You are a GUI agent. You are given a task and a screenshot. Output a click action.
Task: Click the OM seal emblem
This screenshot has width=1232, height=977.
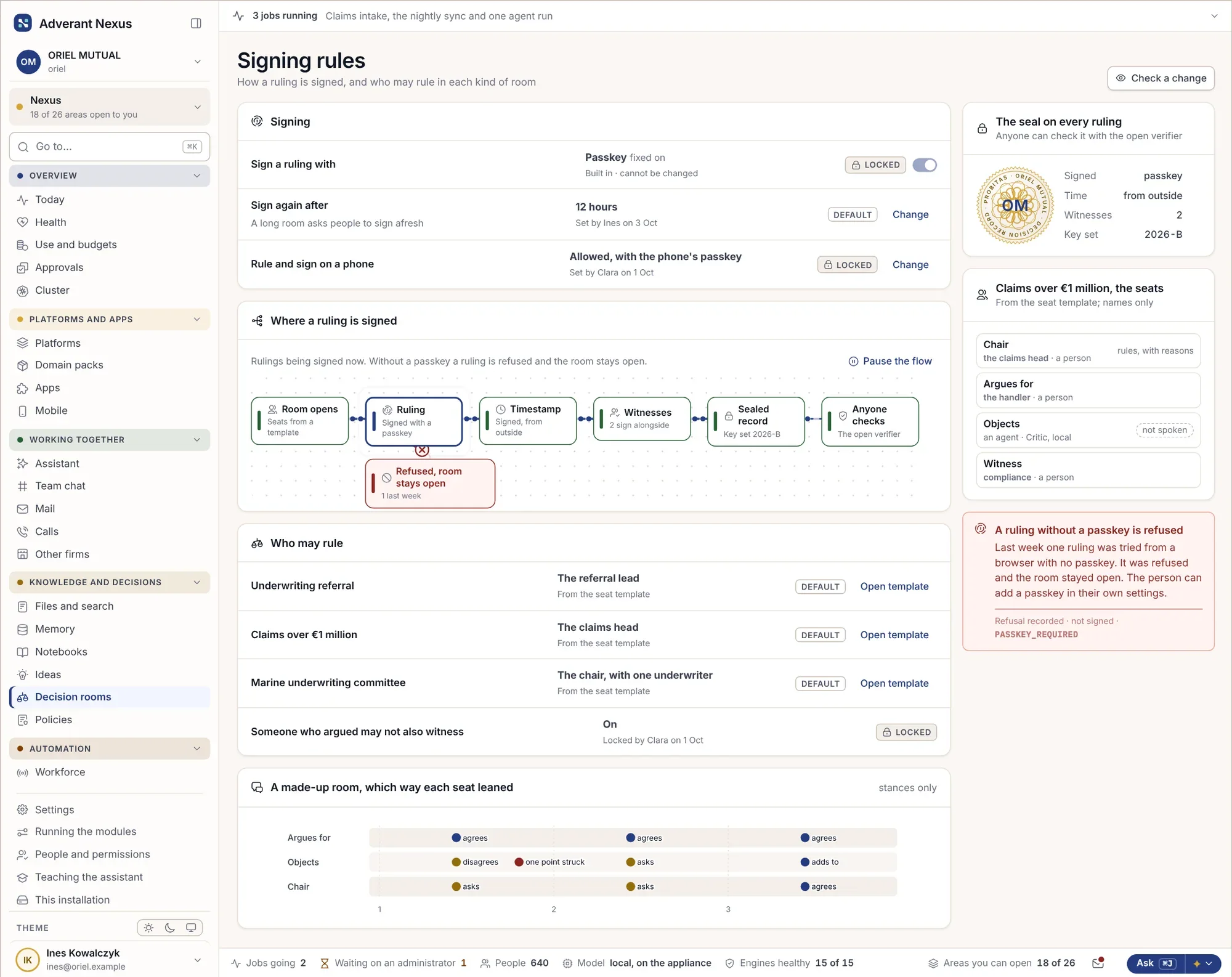click(x=1015, y=205)
